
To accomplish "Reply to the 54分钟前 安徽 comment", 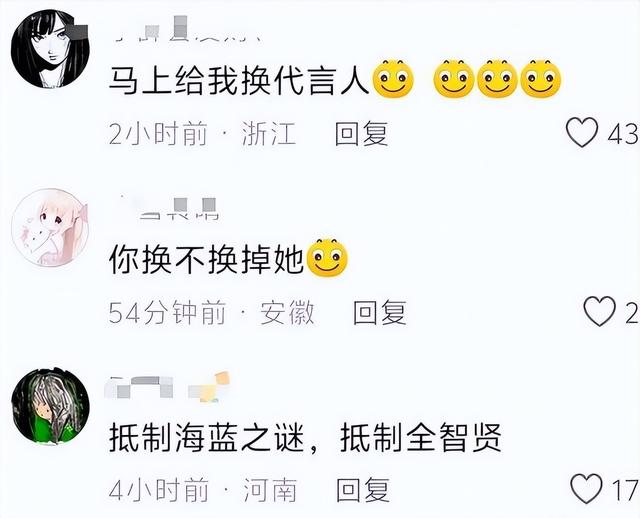I will [x=380, y=312].
